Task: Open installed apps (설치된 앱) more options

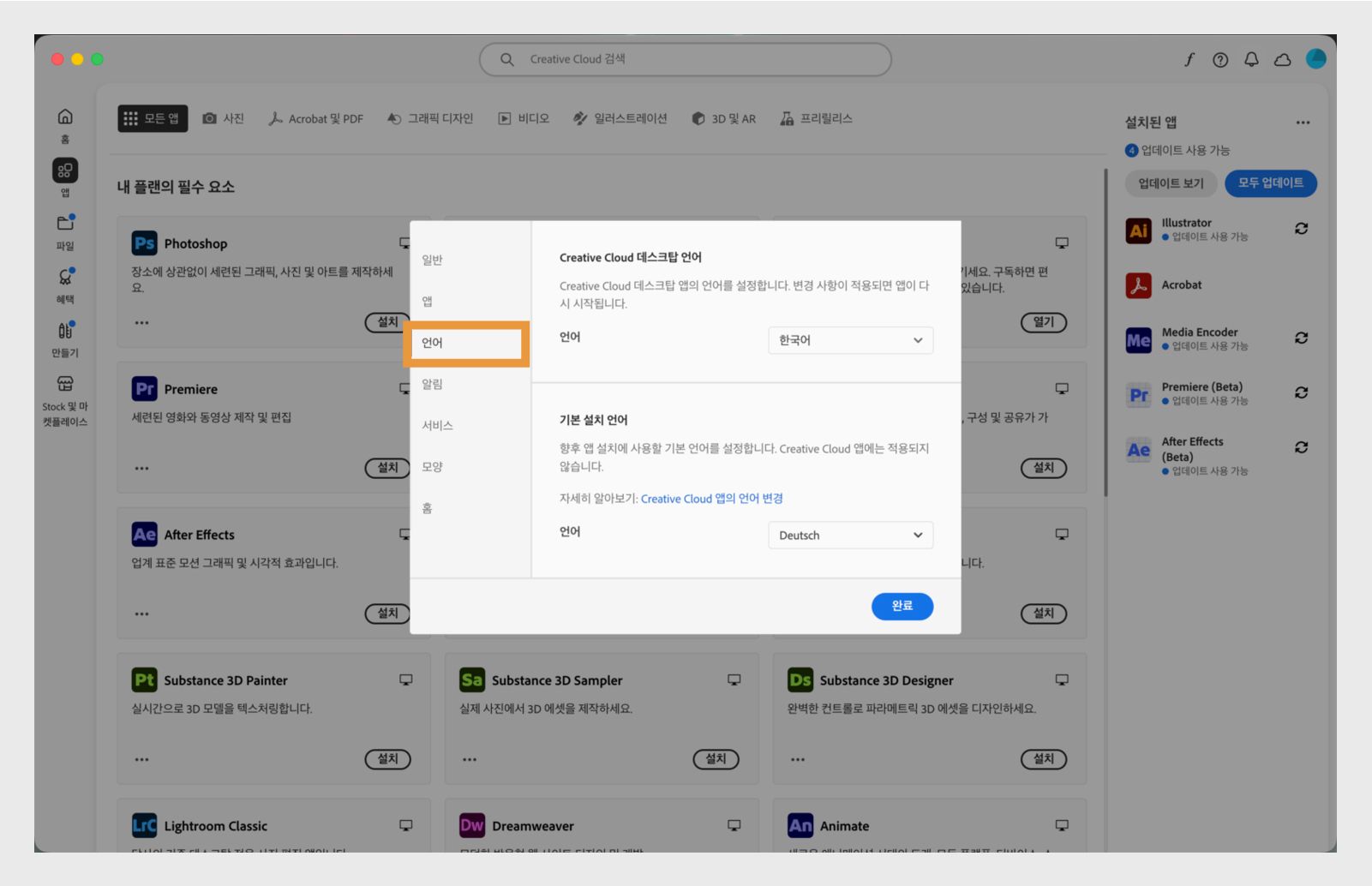Action: [1303, 123]
